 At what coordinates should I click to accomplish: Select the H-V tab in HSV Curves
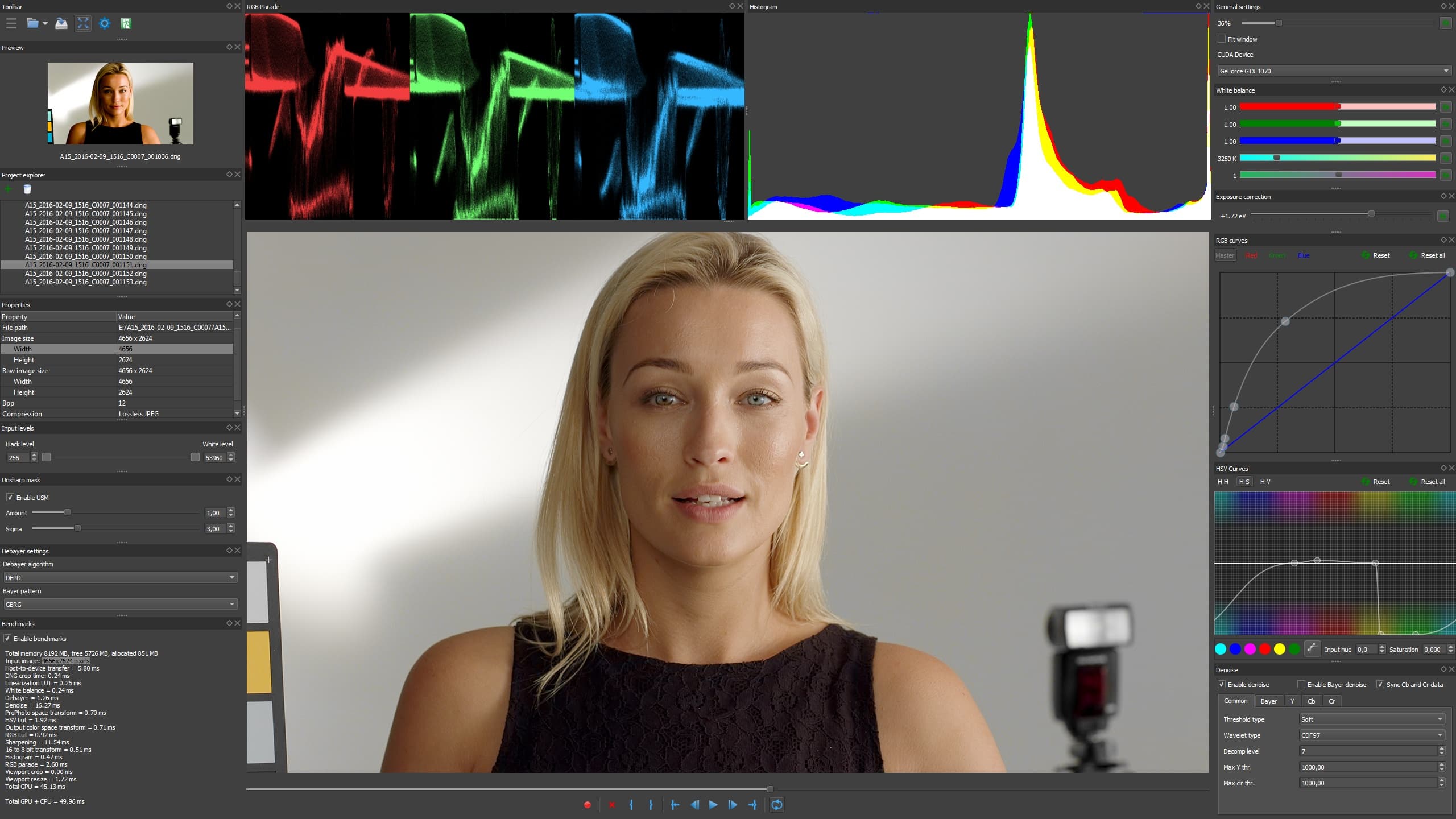pyautogui.click(x=1265, y=482)
